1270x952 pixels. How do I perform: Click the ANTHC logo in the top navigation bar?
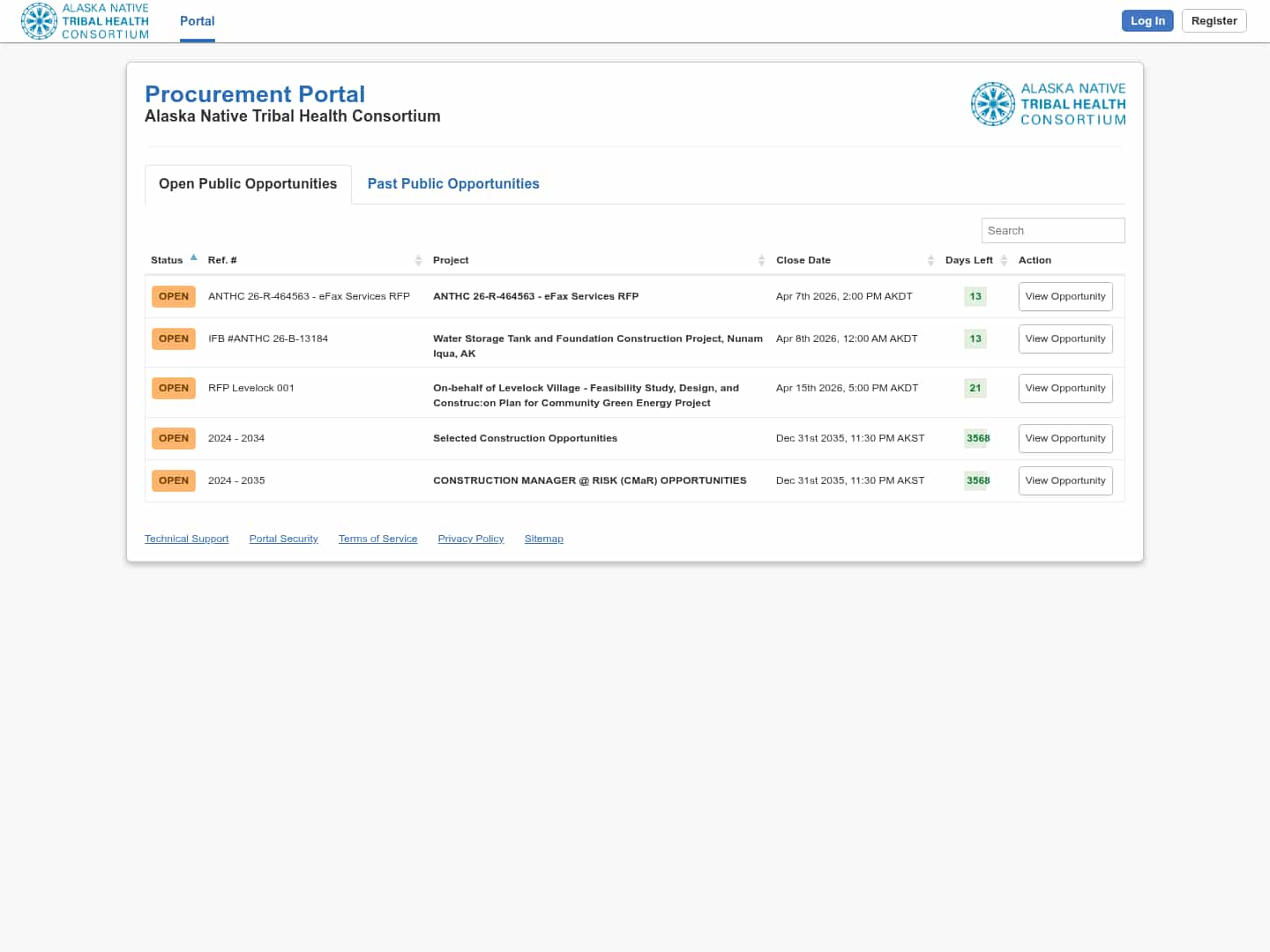click(x=86, y=21)
